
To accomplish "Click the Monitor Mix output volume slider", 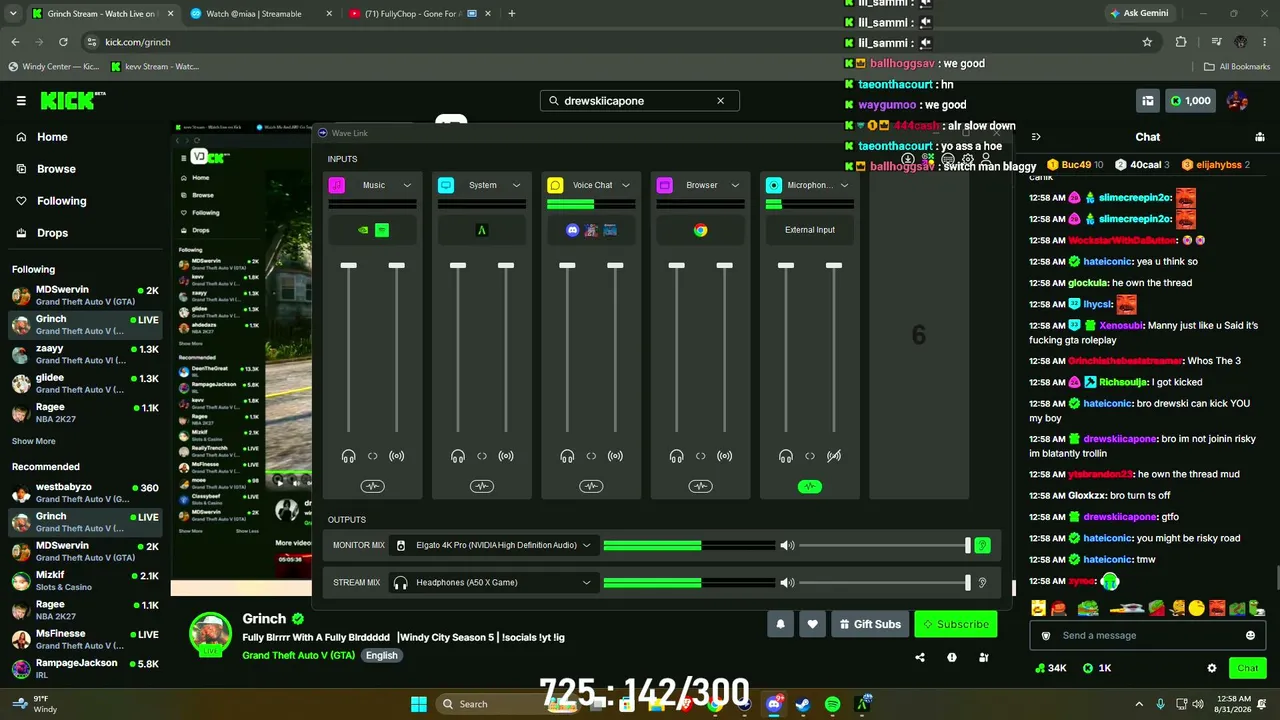I will click(x=884, y=545).
